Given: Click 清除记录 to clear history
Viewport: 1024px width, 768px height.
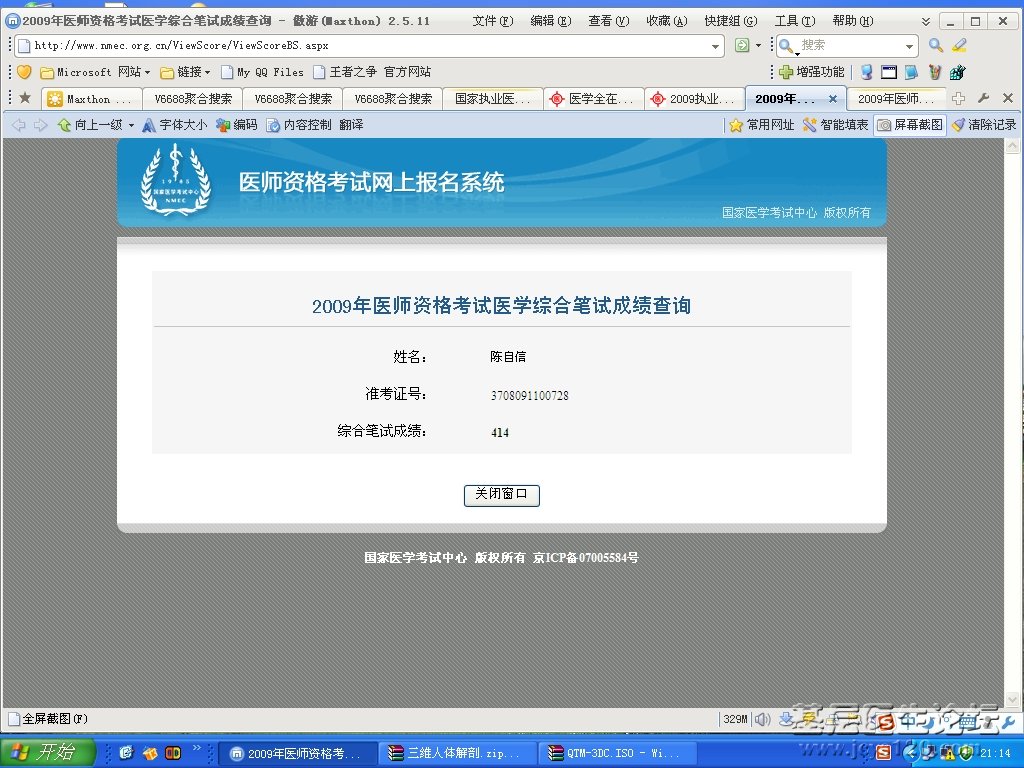Looking at the screenshot, I should tap(983, 125).
